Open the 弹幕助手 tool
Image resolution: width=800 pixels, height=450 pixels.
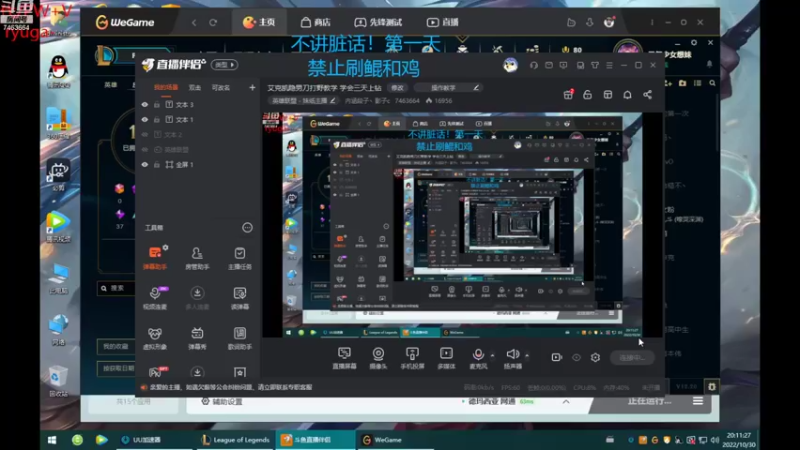[x=155, y=257]
